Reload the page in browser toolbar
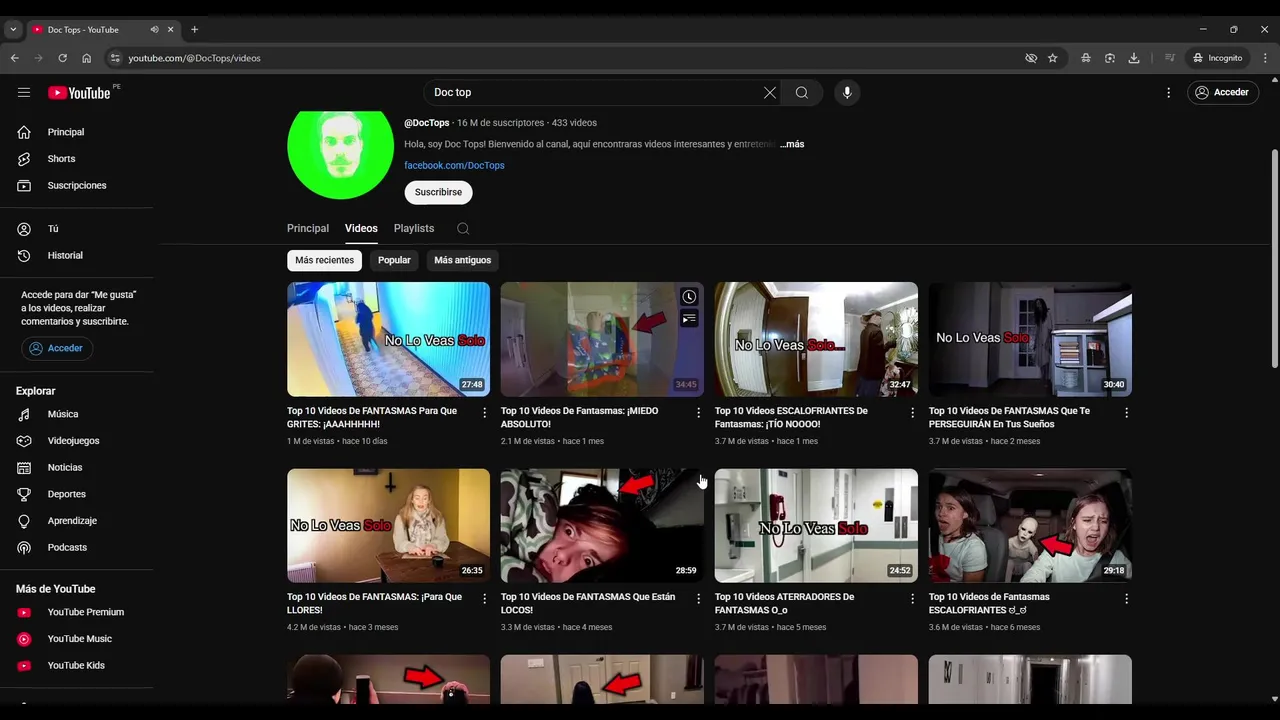 pyautogui.click(x=62, y=58)
